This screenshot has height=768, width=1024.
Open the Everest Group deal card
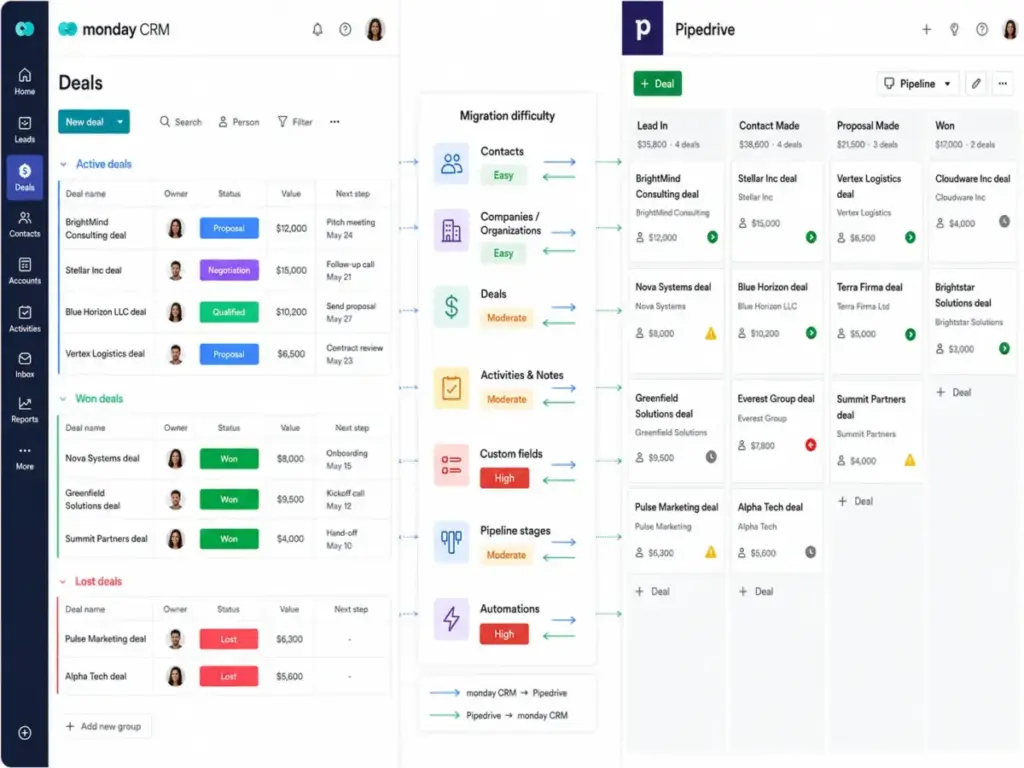[x=776, y=429]
